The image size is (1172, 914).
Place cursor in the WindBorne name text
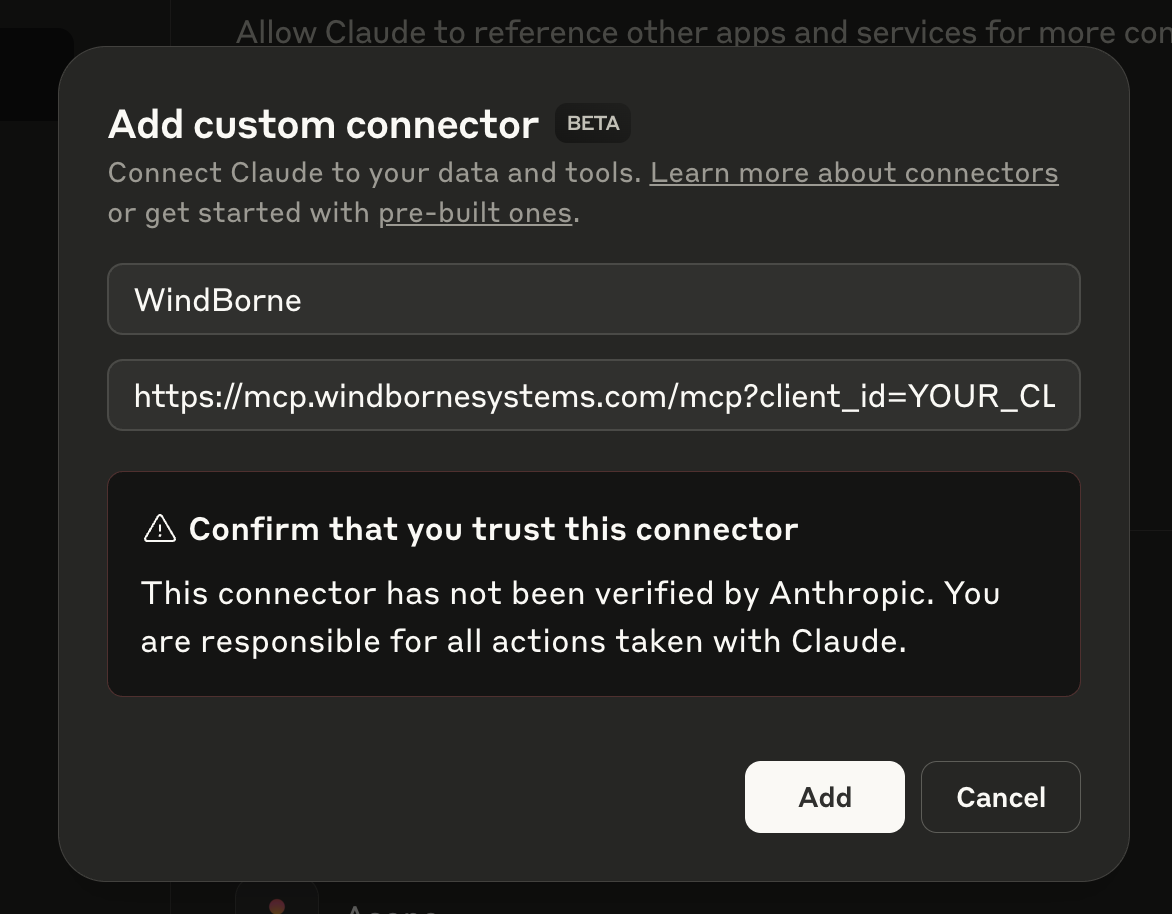(x=218, y=299)
